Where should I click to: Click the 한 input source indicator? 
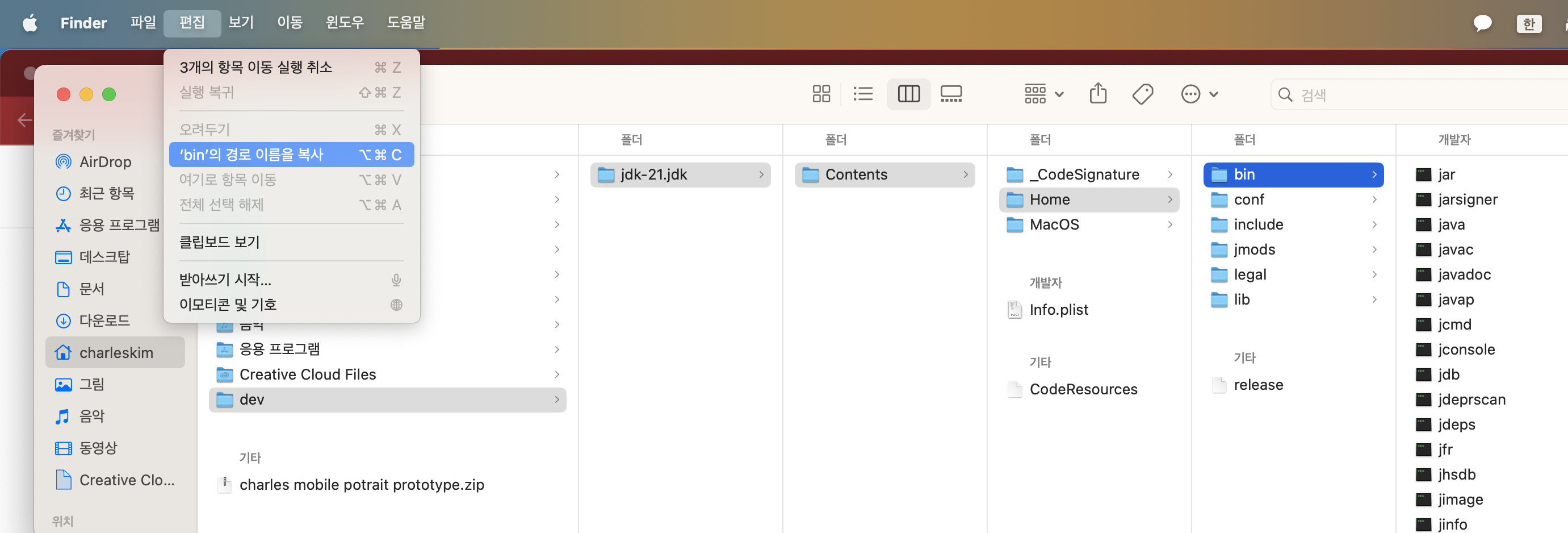(x=1528, y=24)
